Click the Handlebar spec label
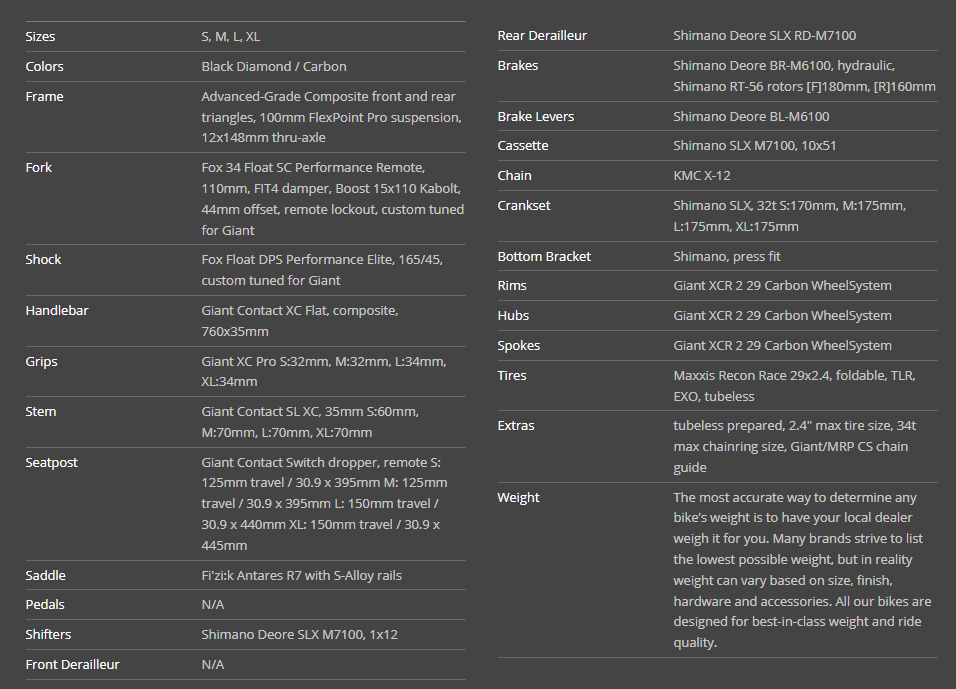Screen dimensions: 956x689 56,311
